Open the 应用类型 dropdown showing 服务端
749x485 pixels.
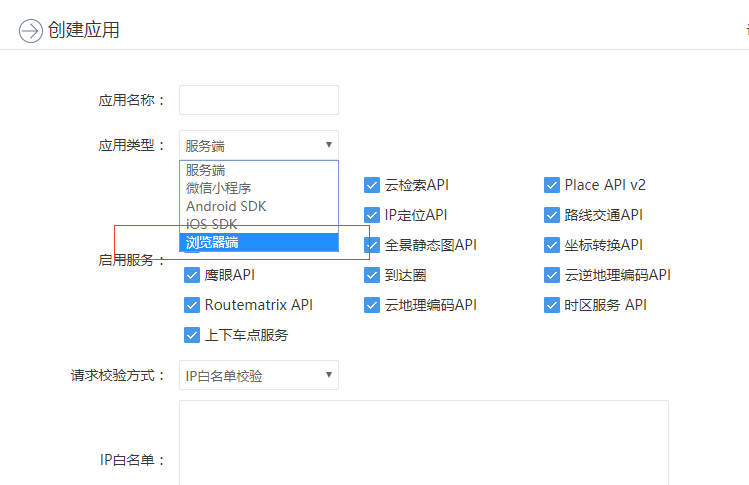coord(259,145)
